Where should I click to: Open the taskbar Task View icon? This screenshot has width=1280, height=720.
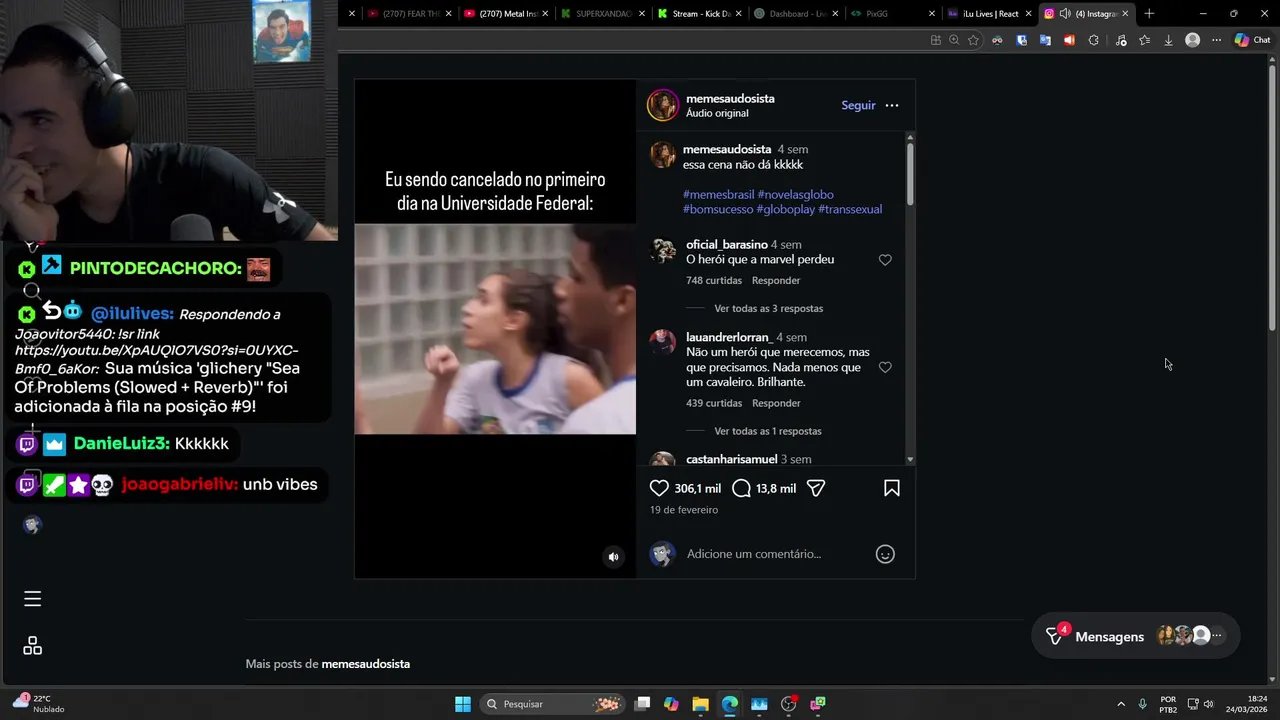[x=642, y=704]
